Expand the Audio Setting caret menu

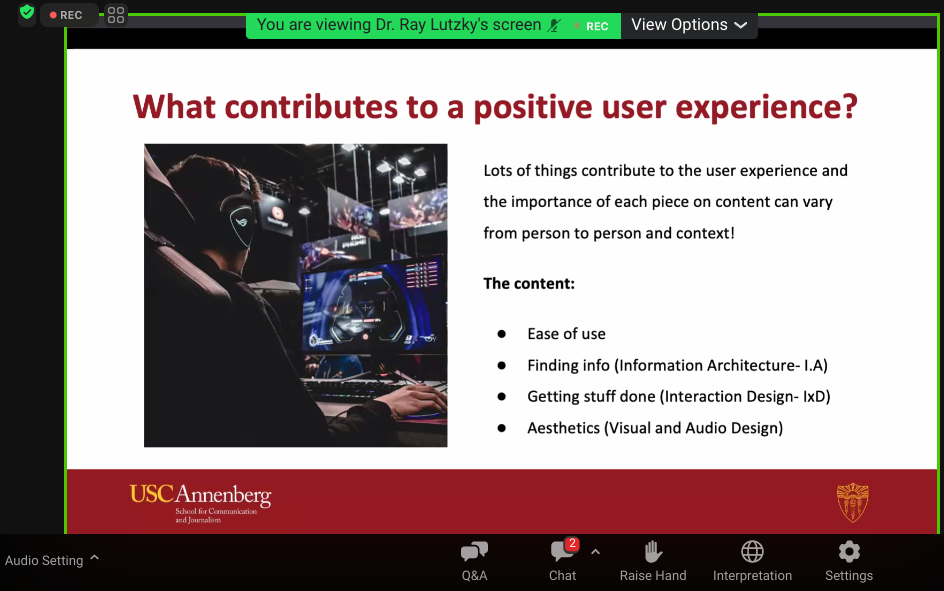point(95,558)
